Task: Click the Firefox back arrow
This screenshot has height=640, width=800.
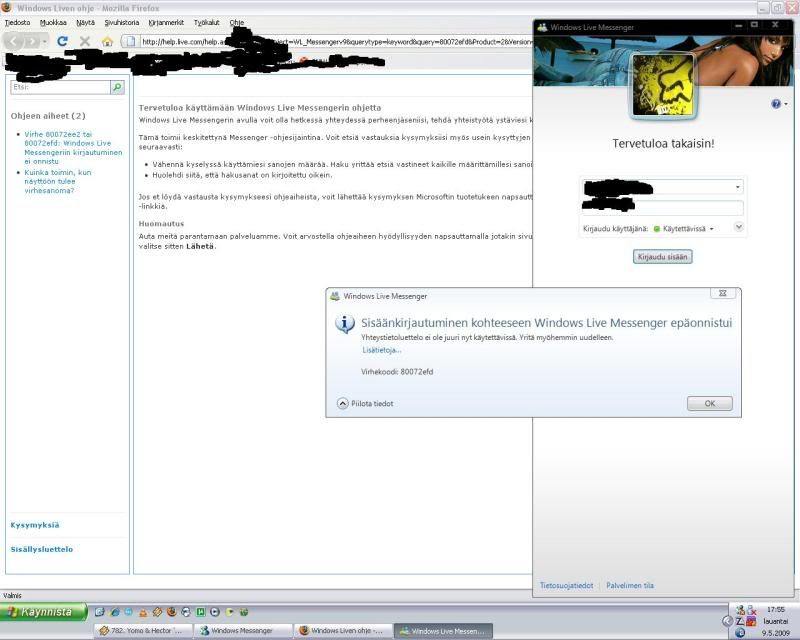Action: 14,41
